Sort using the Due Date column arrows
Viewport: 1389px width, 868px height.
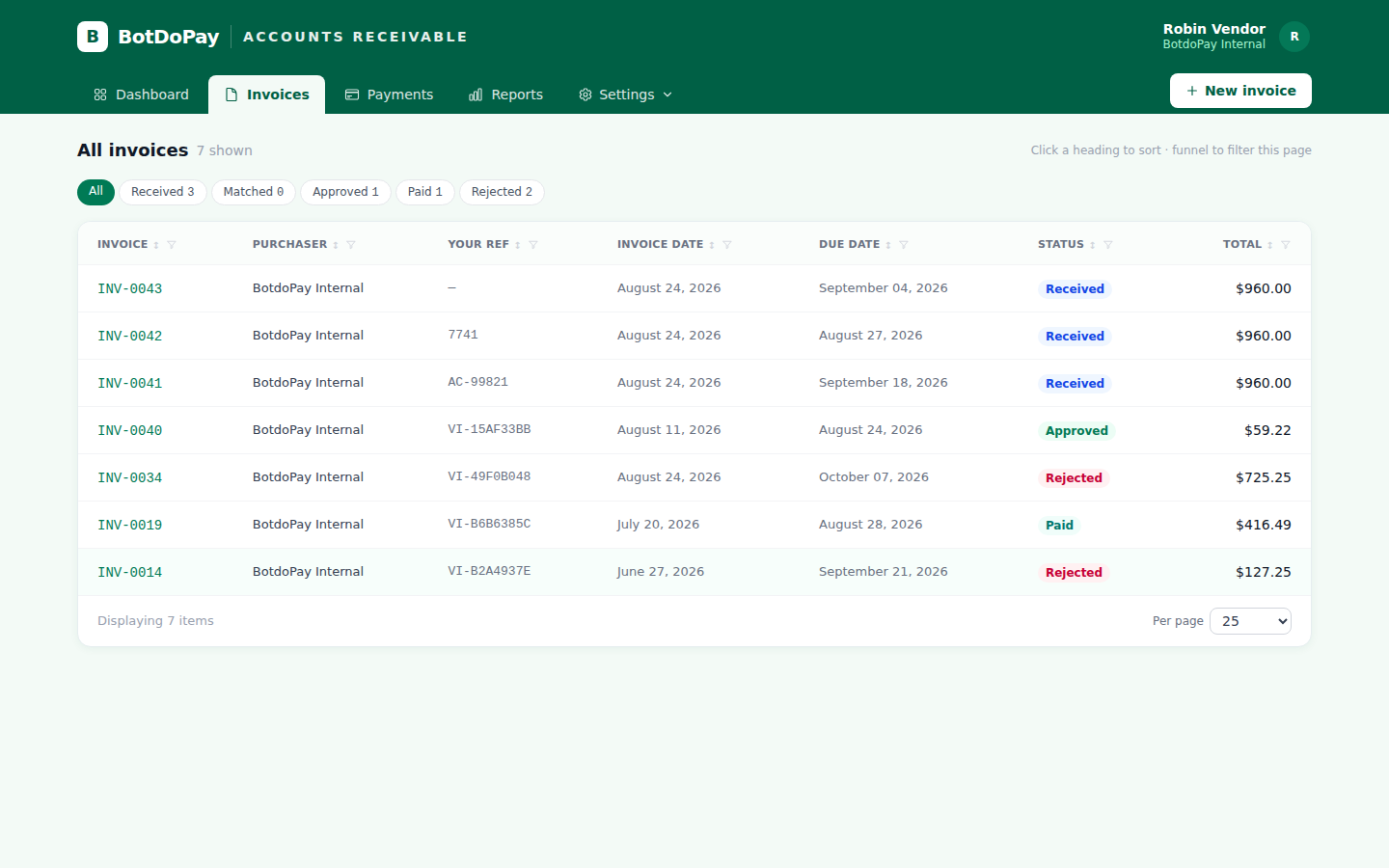888,245
